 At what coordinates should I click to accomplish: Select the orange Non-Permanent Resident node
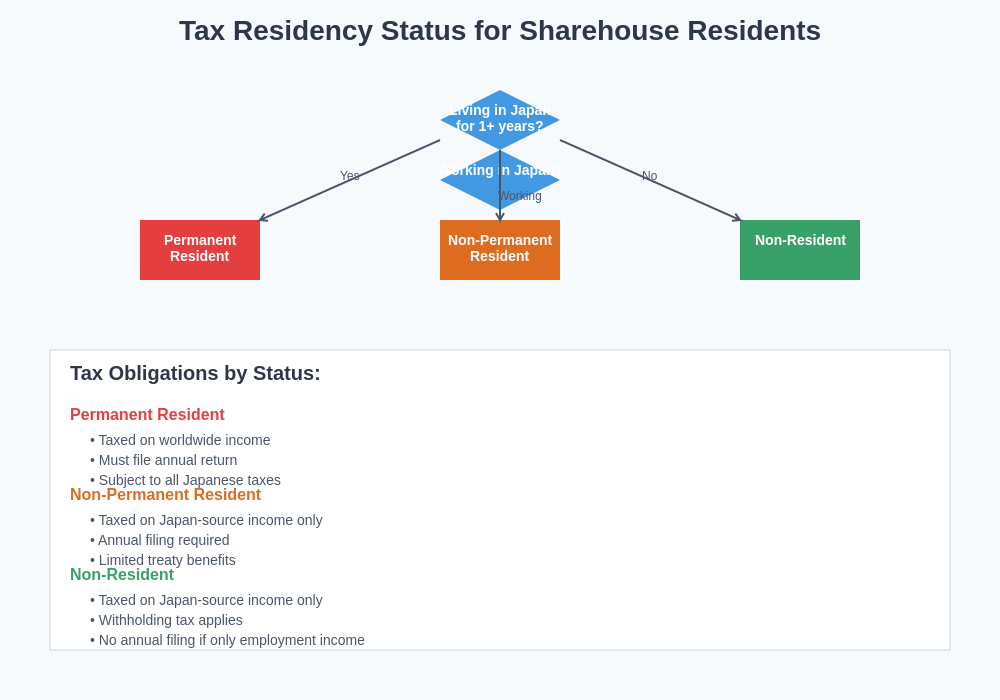pos(500,249)
